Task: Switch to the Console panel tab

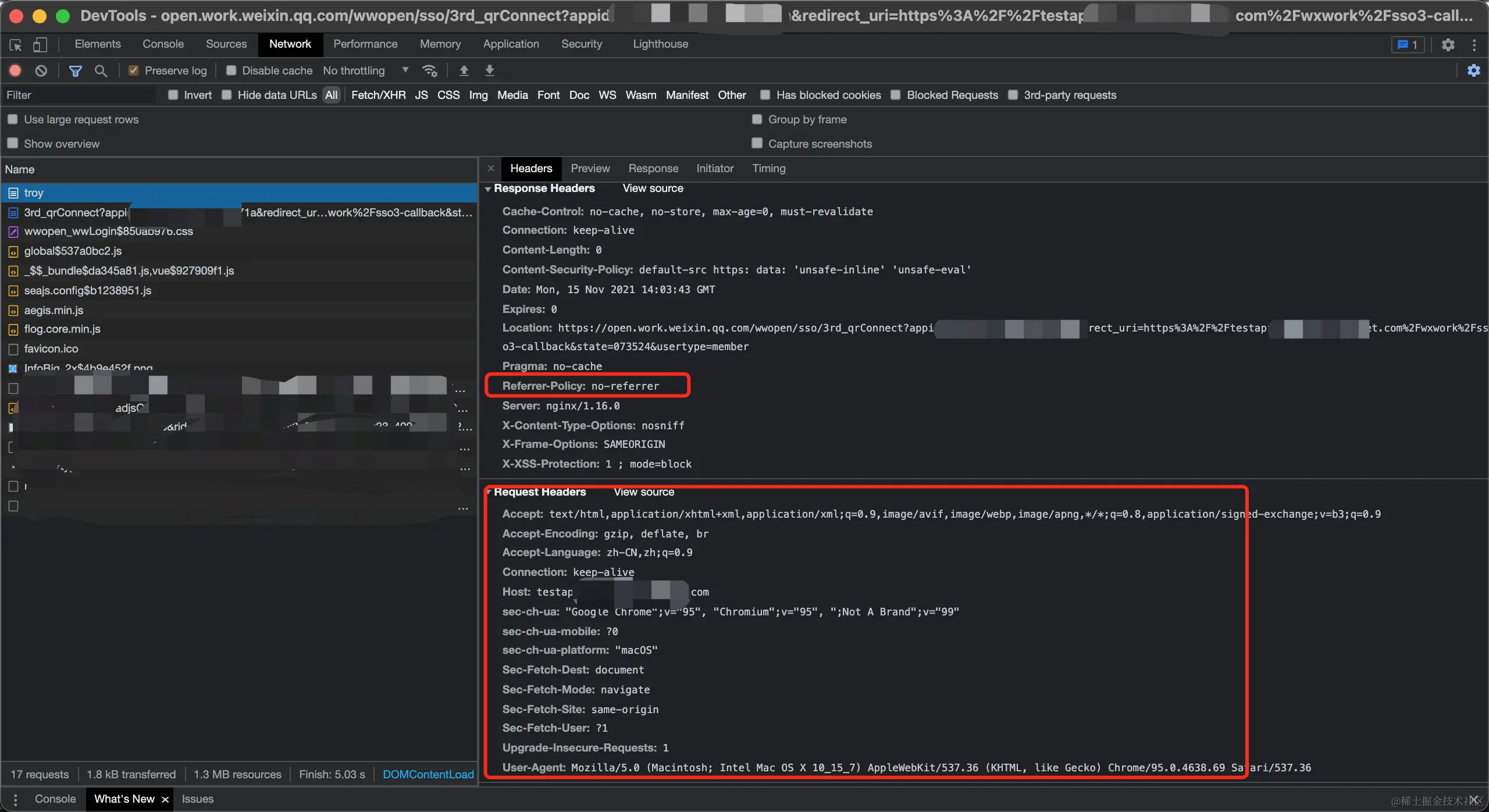Action: 163,44
